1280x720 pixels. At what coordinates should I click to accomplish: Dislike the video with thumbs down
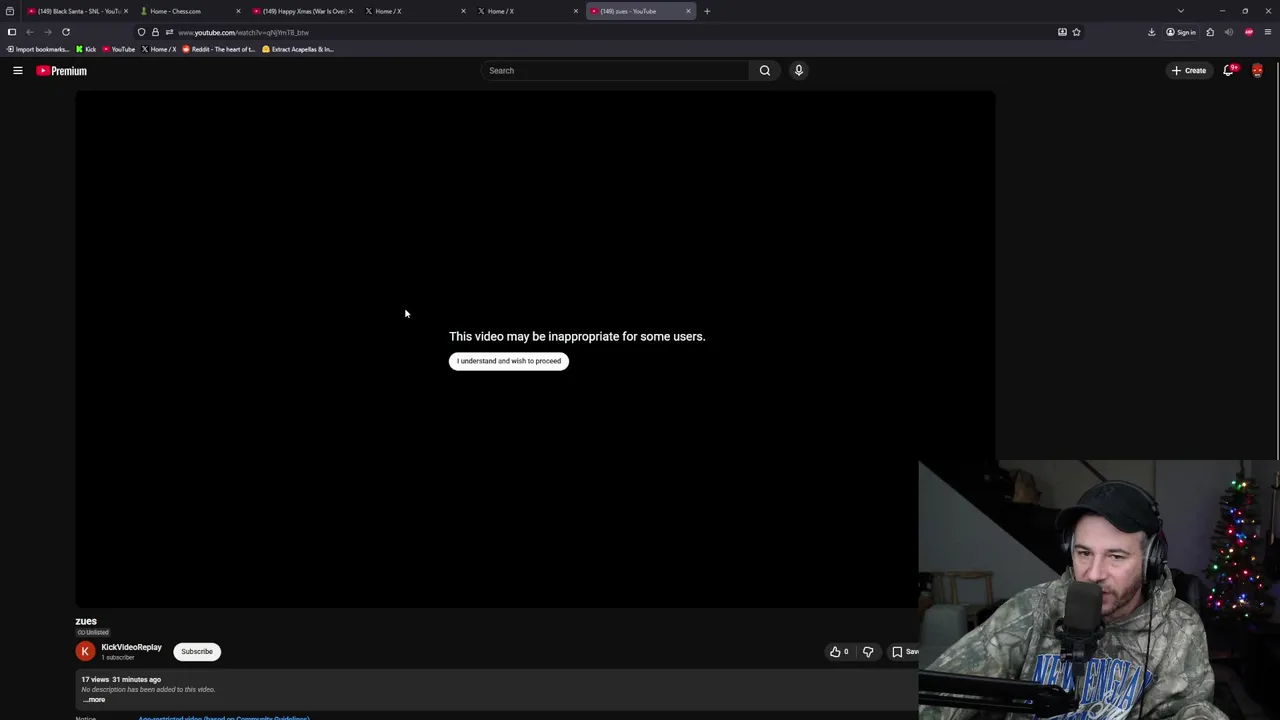(868, 652)
